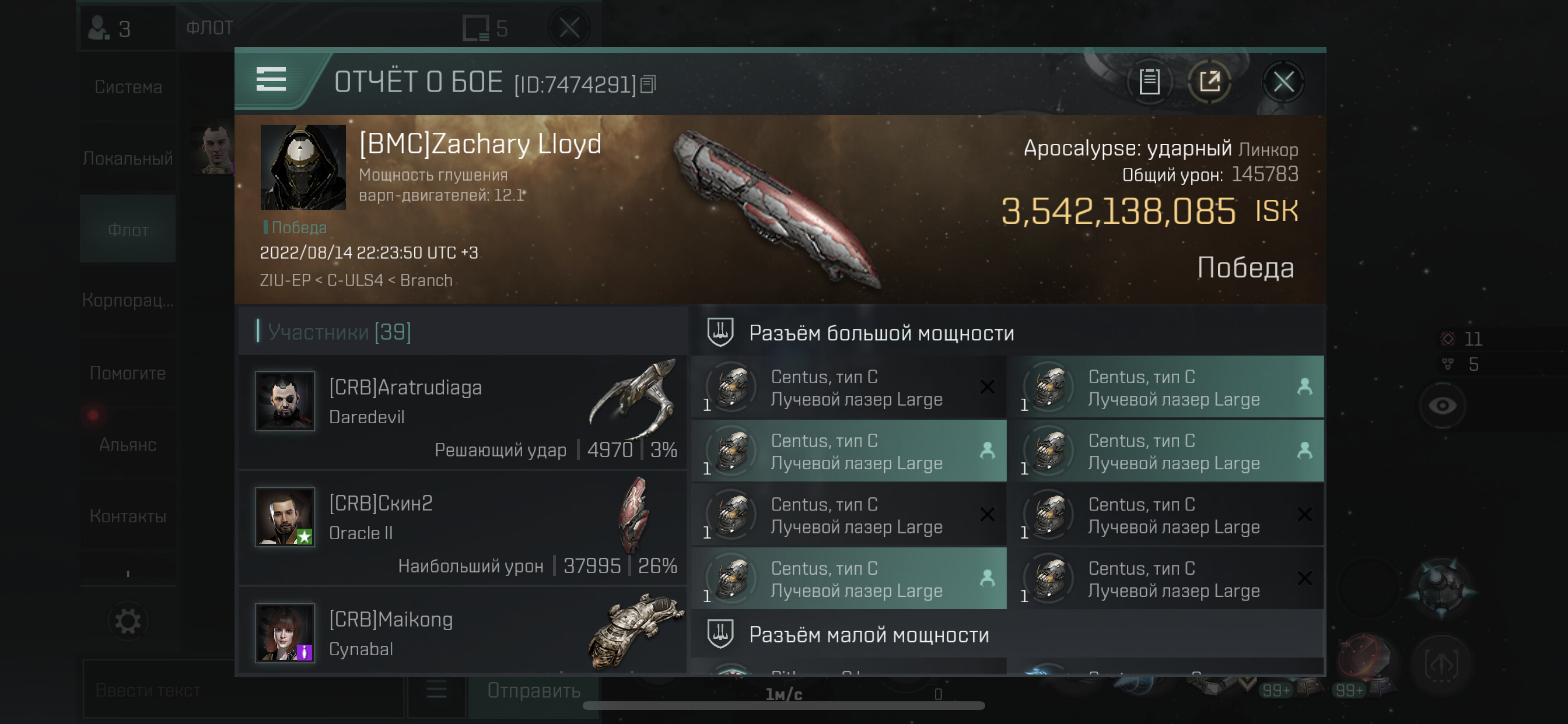The width and height of the screenshot is (1568, 724).
Task: Switch to the Альянс chat tab
Action: coord(128,445)
